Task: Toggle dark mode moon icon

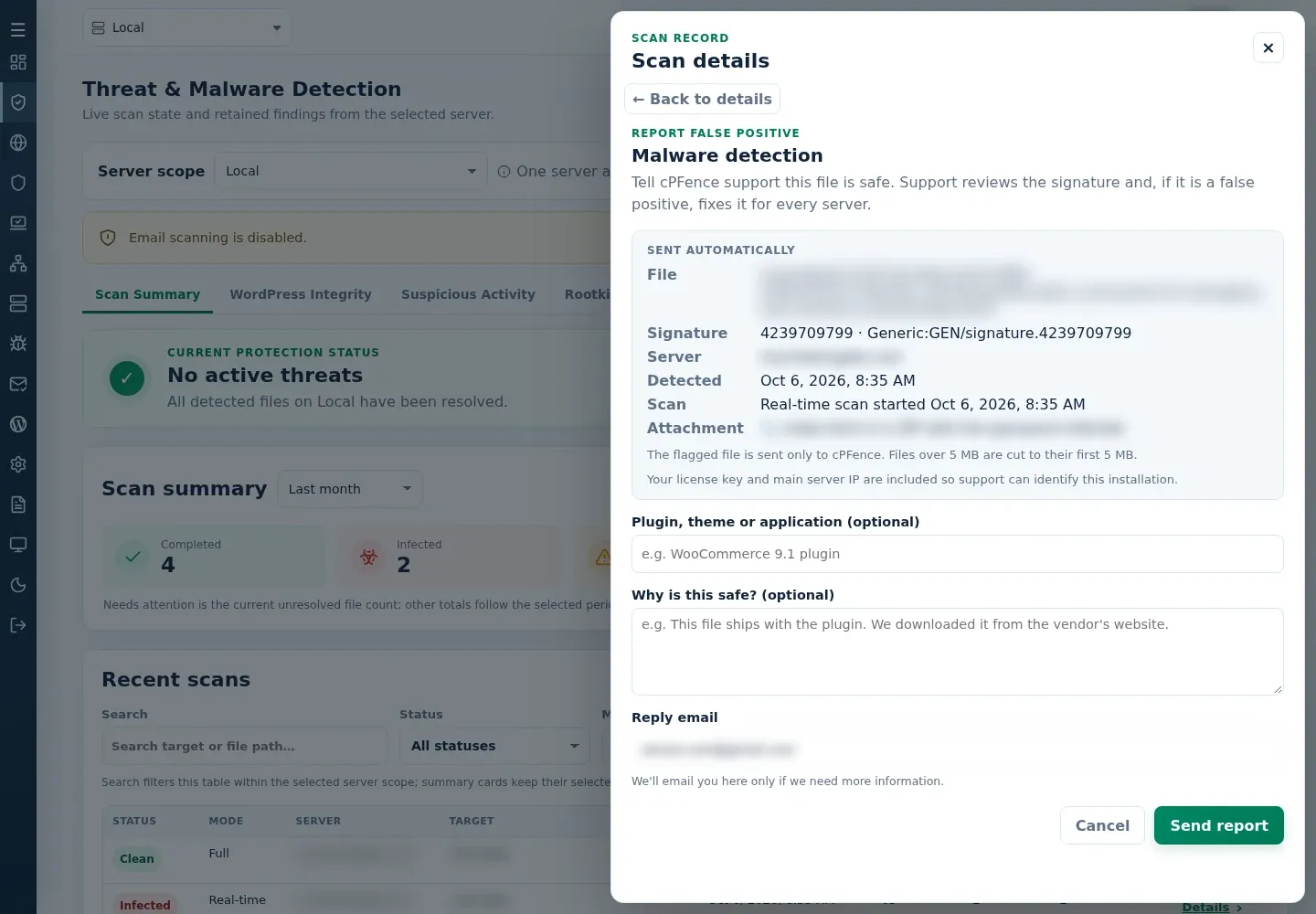Action: pyautogui.click(x=18, y=585)
